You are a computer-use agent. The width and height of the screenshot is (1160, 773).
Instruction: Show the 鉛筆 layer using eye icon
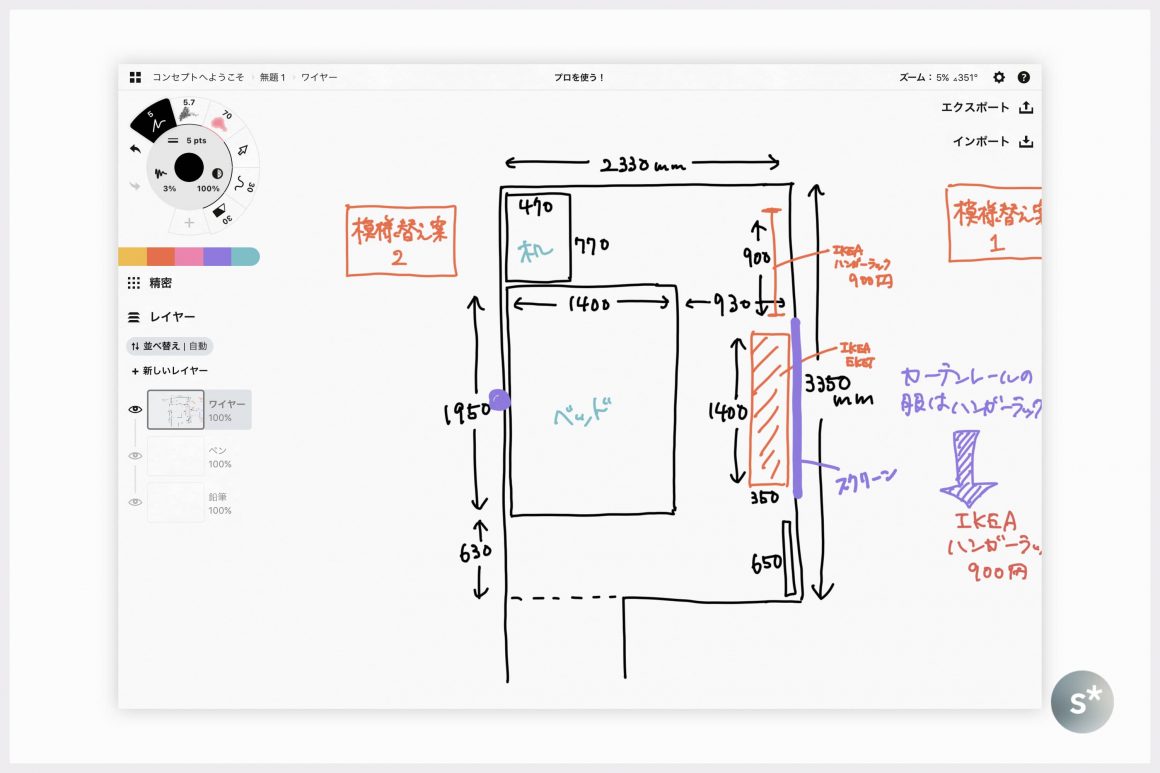pos(135,502)
